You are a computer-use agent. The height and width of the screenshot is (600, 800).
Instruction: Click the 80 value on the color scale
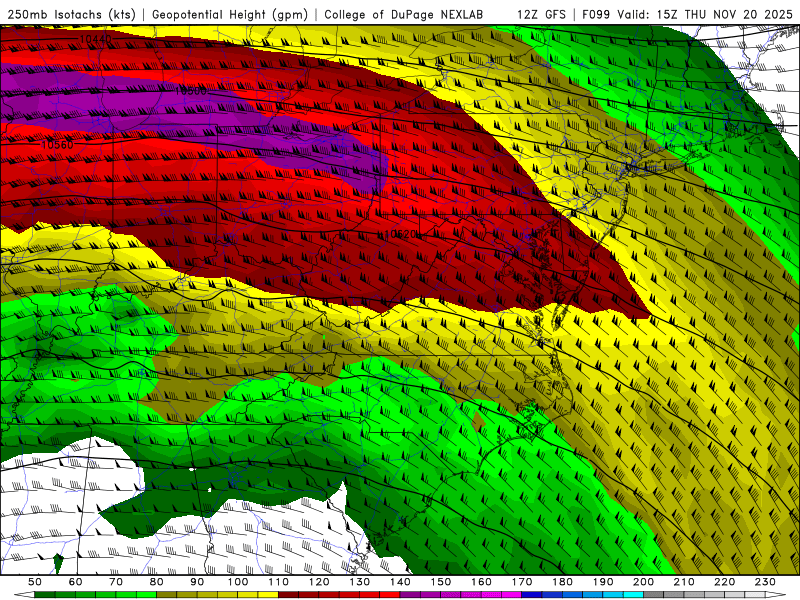(156, 582)
